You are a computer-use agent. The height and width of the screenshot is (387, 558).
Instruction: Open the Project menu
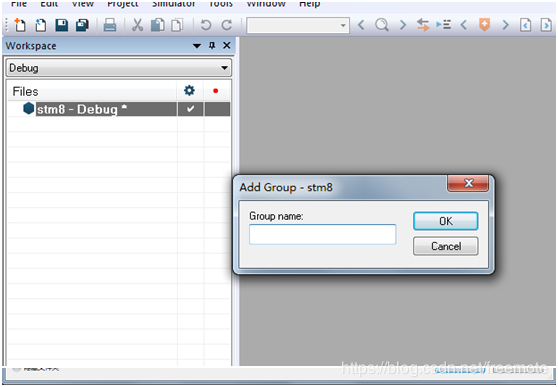tap(123, 4)
